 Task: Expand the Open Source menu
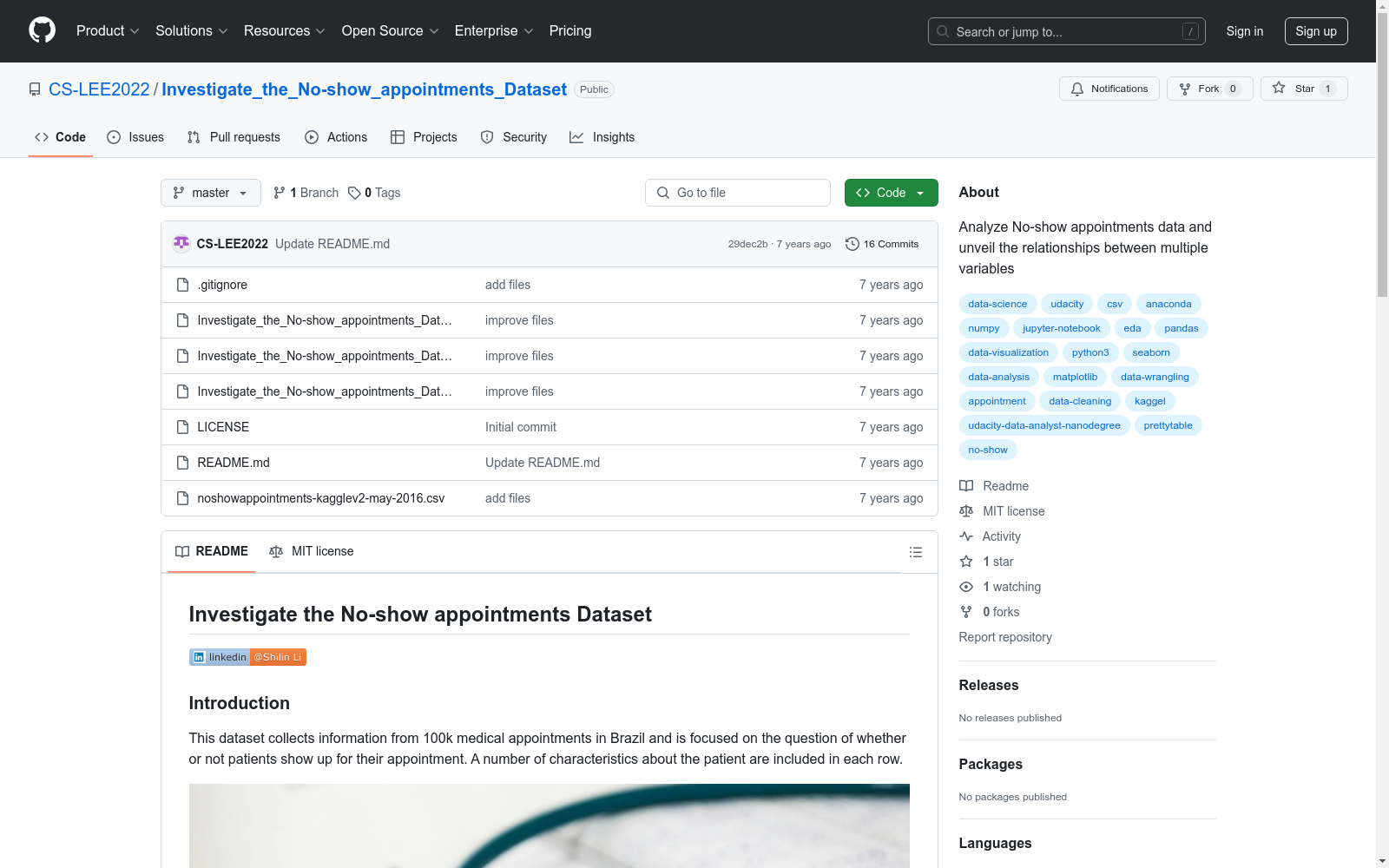pos(391,31)
